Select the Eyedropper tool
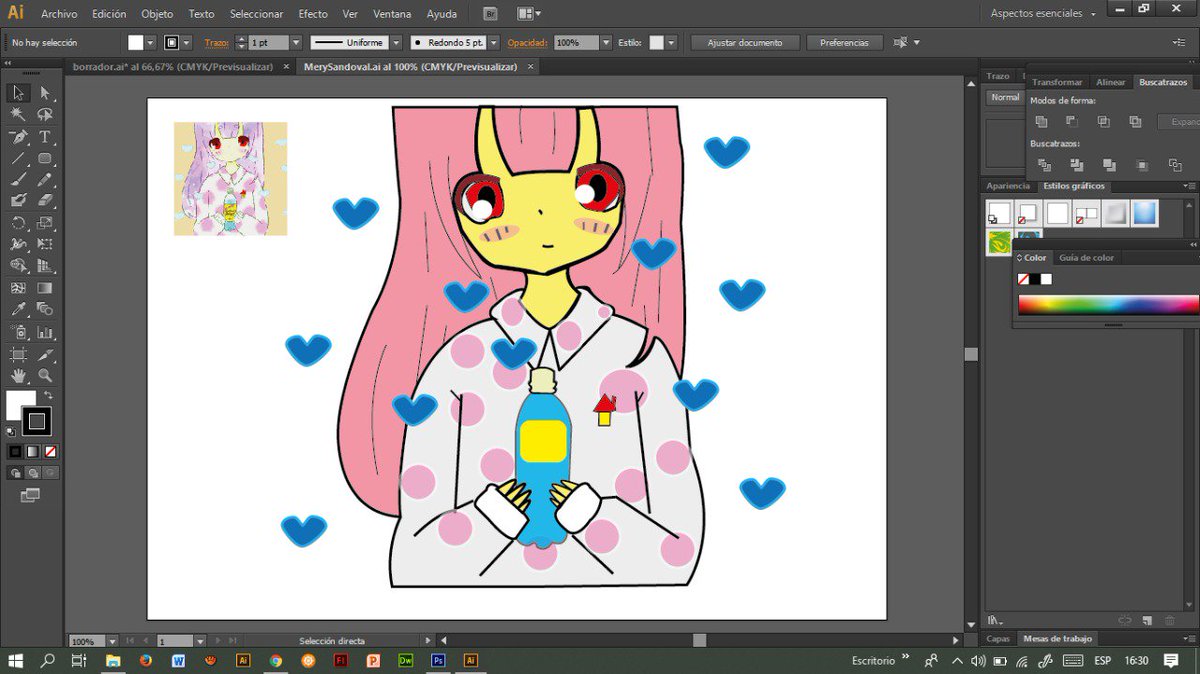The width and height of the screenshot is (1200, 674). pos(18,310)
